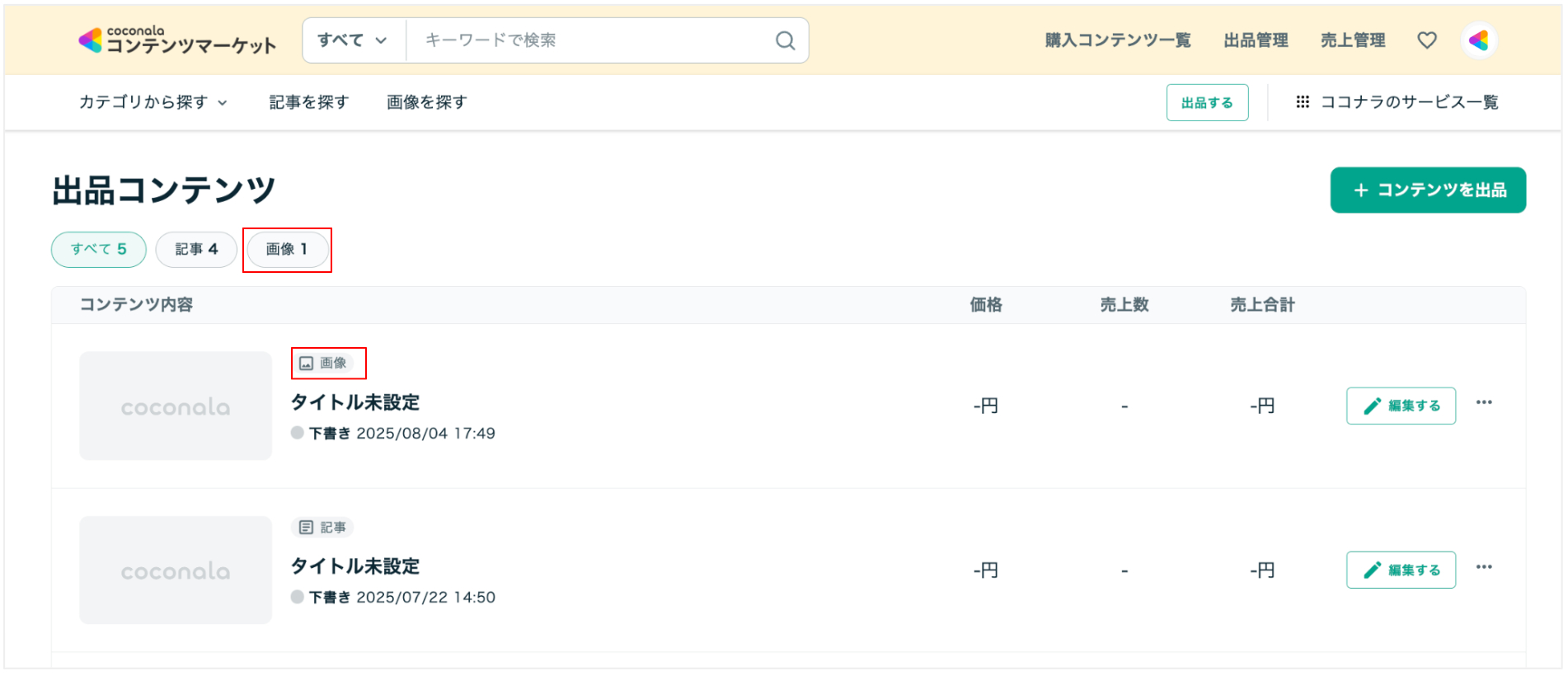Open the coconala thumbnail of the draft 画像 content
The image size is (1568, 676).
tap(175, 406)
